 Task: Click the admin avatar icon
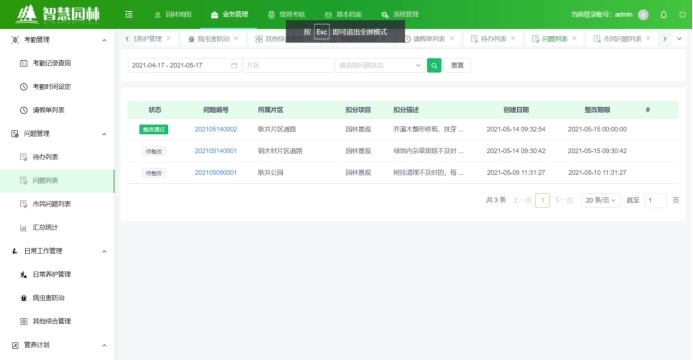coord(644,15)
